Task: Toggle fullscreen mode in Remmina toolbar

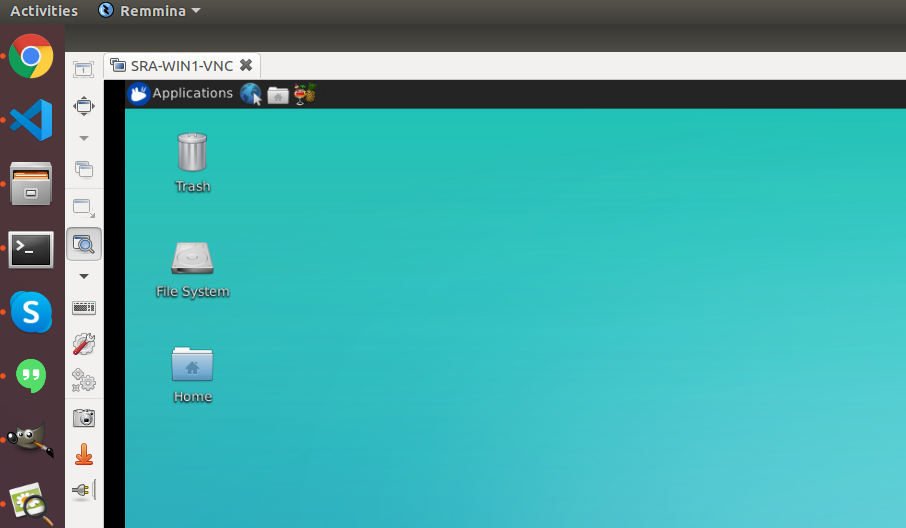Action: click(x=84, y=105)
